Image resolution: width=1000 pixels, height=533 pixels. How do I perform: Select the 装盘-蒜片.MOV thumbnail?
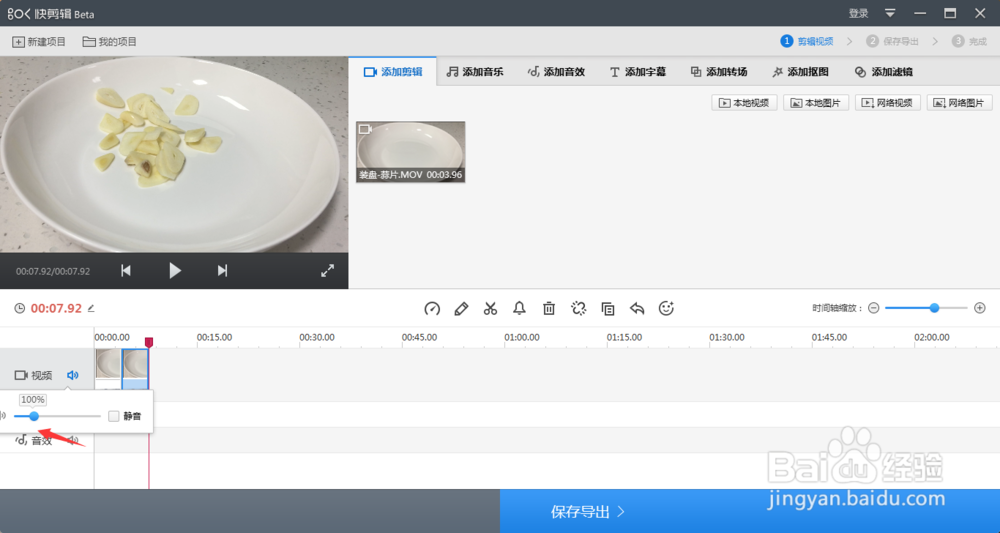pyautogui.click(x=411, y=152)
